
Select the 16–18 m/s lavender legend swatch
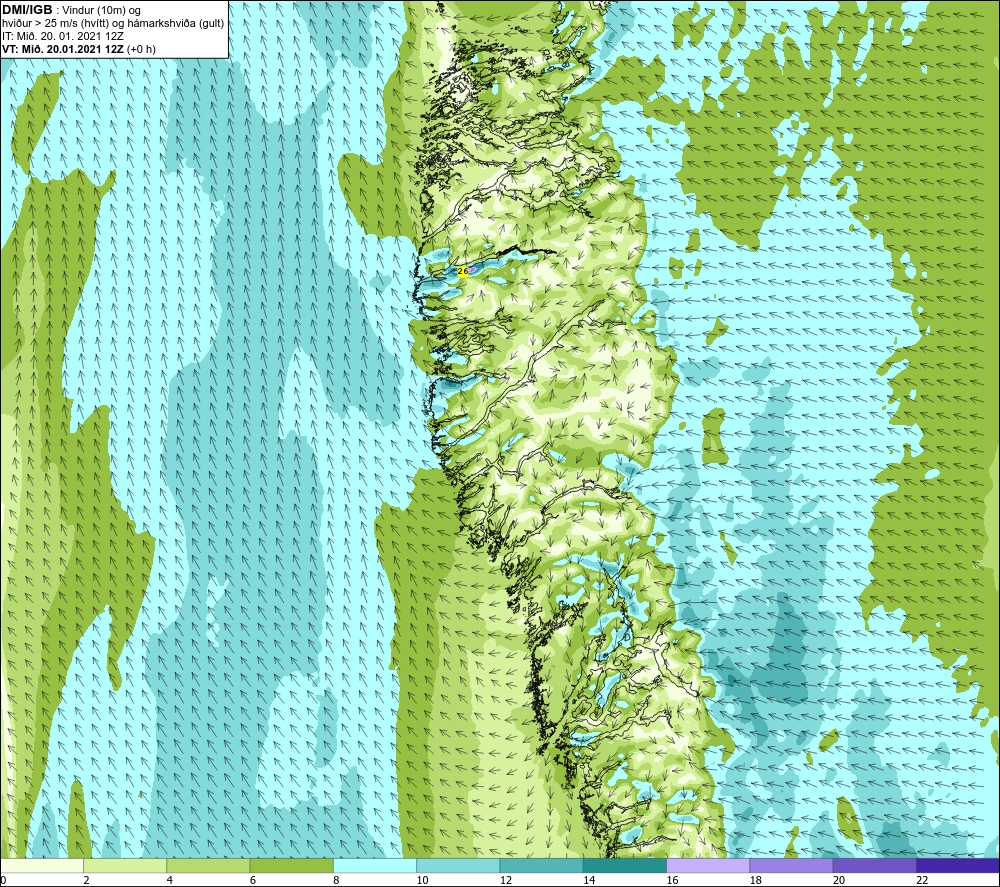(708, 865)
